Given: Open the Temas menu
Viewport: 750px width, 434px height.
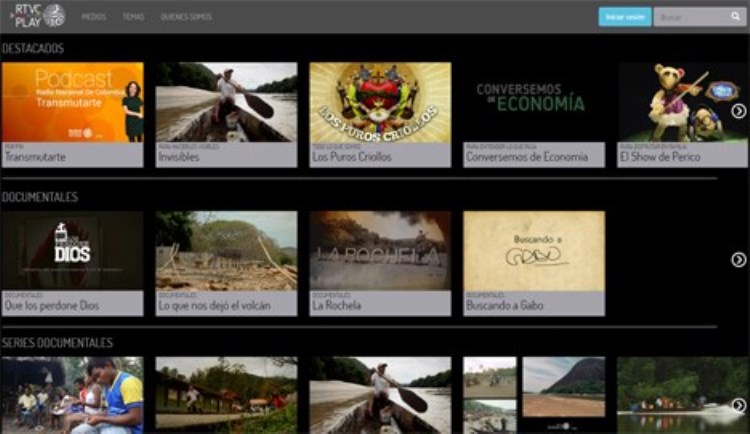Looking at the screenshot, I should pos(133,17).
